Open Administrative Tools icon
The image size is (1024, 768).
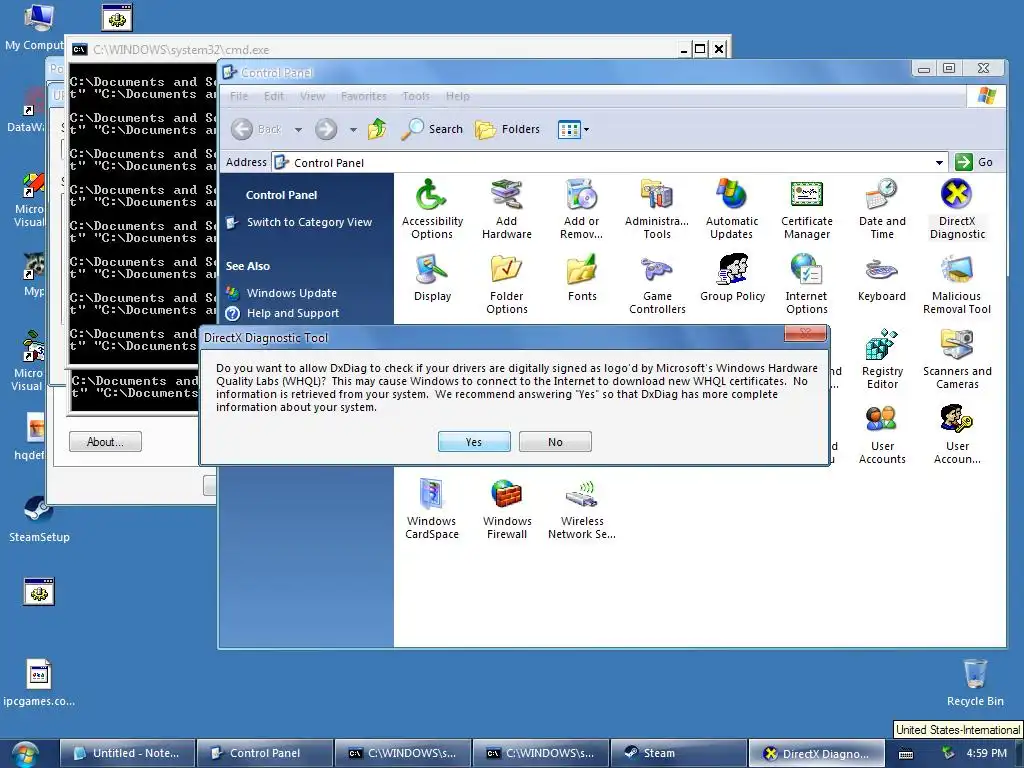[x=657, y=209]
